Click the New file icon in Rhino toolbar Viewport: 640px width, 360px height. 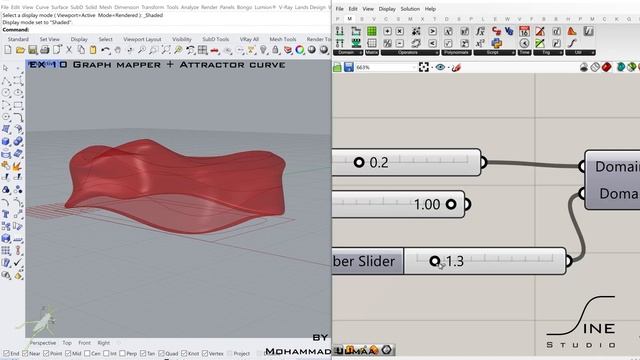(x=8, y=50)
